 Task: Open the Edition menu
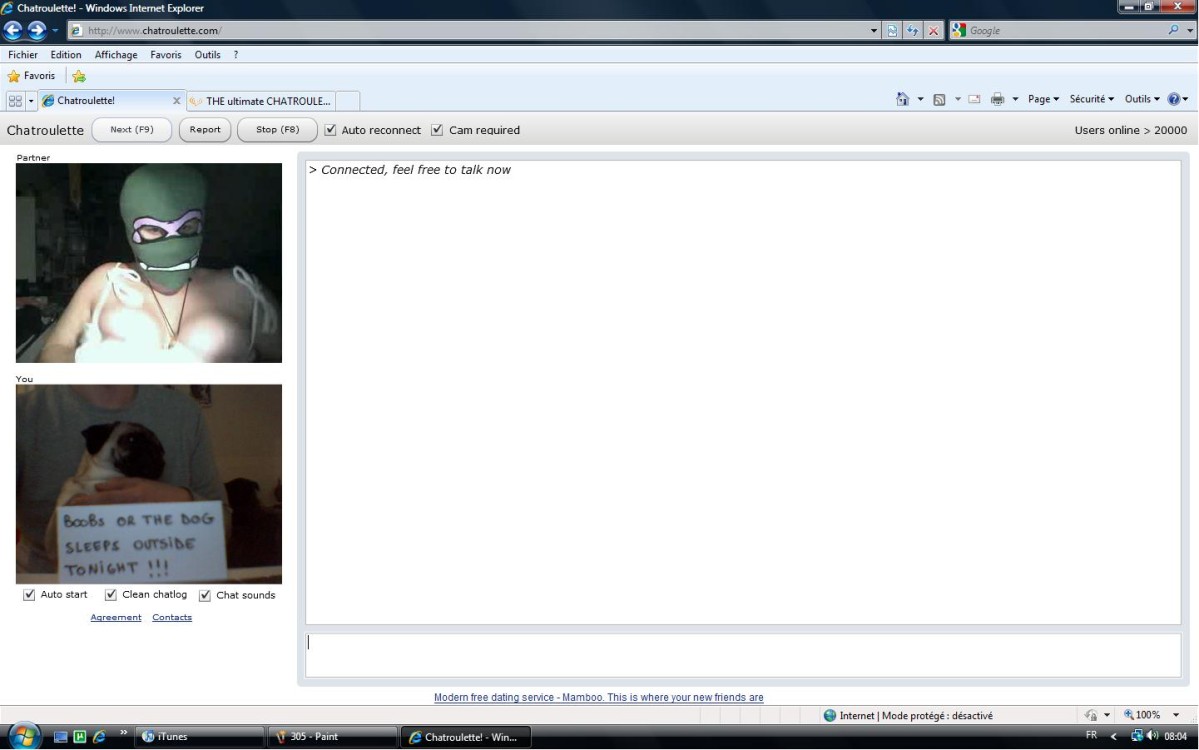pos(66,55)
